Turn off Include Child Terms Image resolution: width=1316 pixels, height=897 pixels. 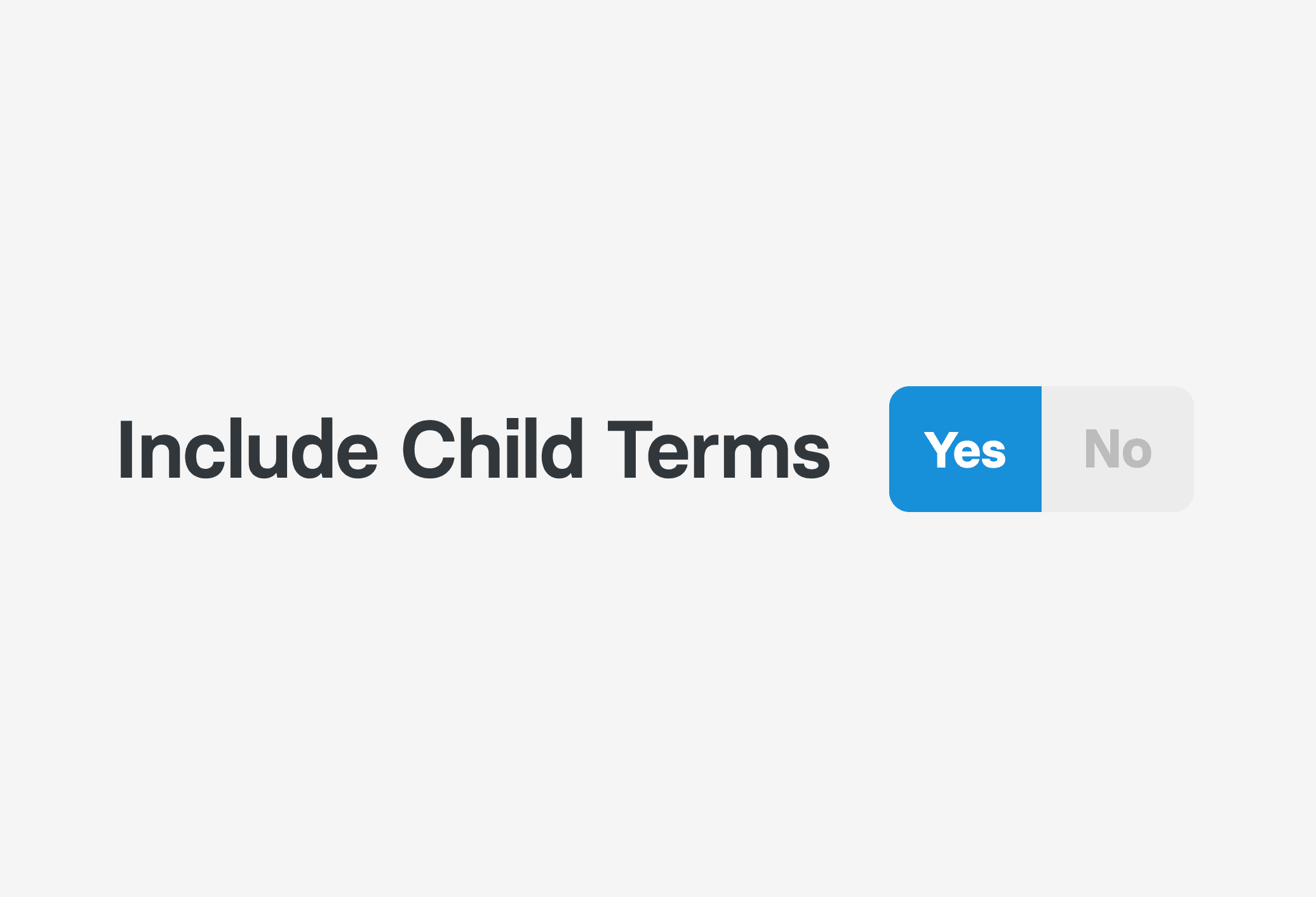1117,449
